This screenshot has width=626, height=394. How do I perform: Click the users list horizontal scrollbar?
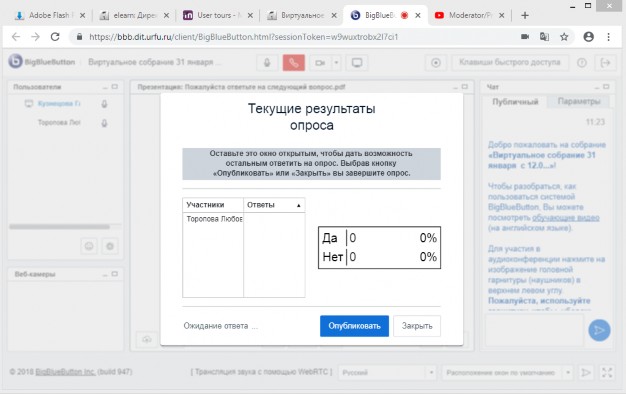click(x=59, y=227)
